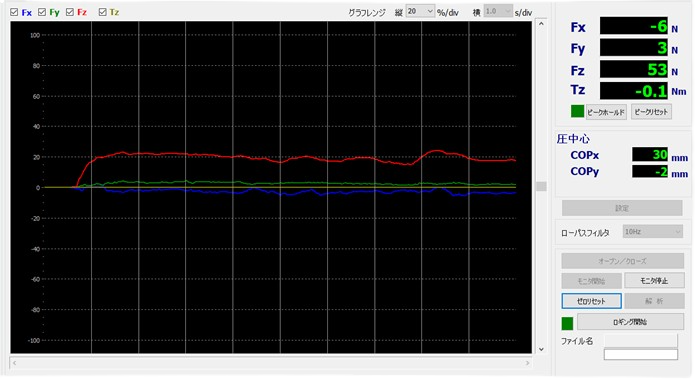This screenshot has height=380, width=696.
Task: Click the COPy value -2
Action: click(650, 171)
